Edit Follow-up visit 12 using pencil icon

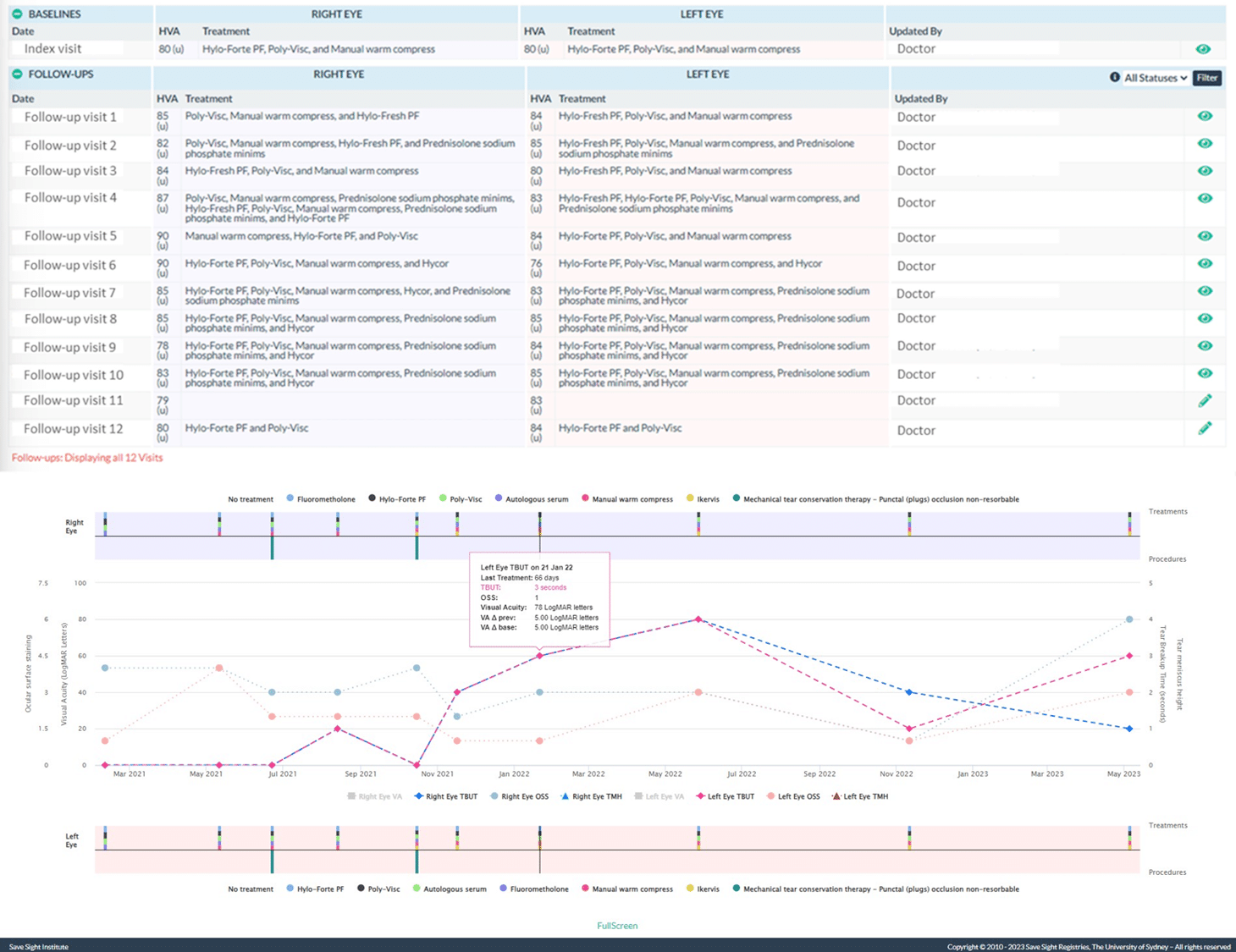pyautogui.click(x=1205, y=428)
